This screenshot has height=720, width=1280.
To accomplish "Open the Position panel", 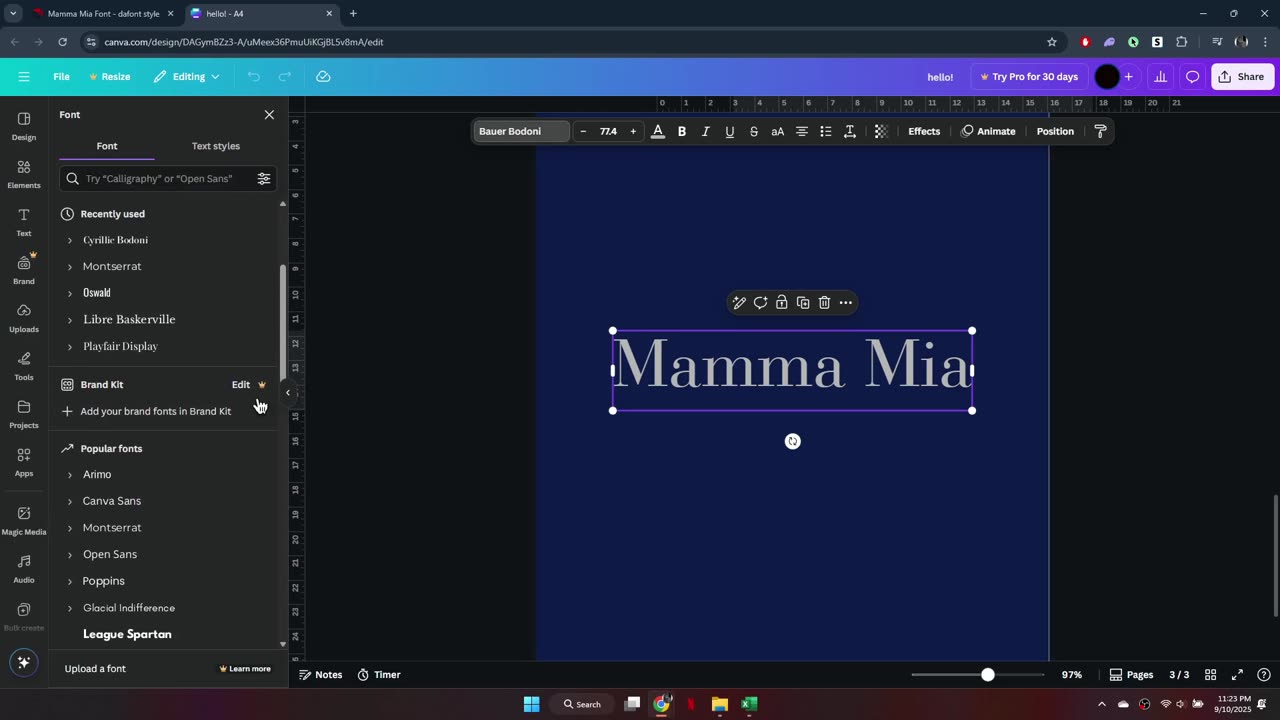I will (1055, 131).
